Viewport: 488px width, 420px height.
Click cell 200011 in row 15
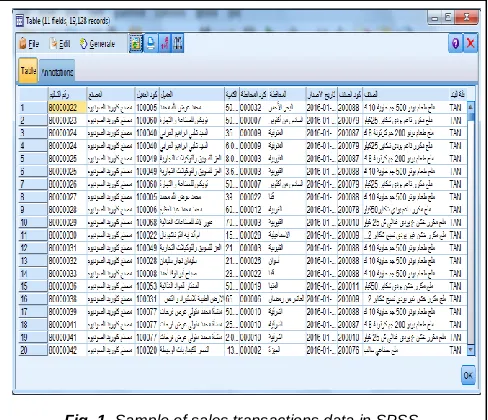(349, 286)
